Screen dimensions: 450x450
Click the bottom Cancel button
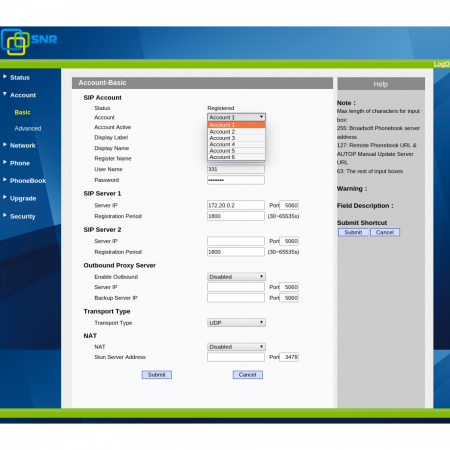(x=248, y=375)
